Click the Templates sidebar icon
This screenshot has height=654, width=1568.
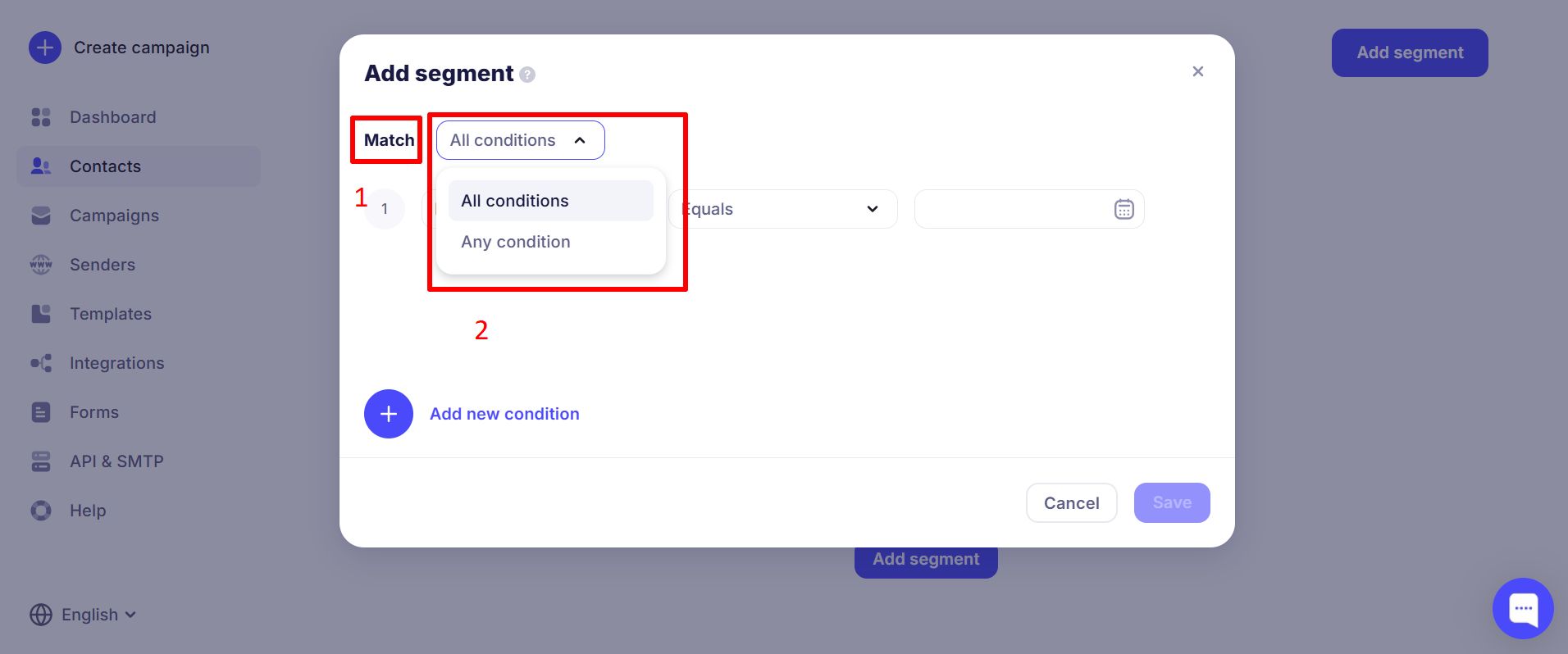pos(41,314)
